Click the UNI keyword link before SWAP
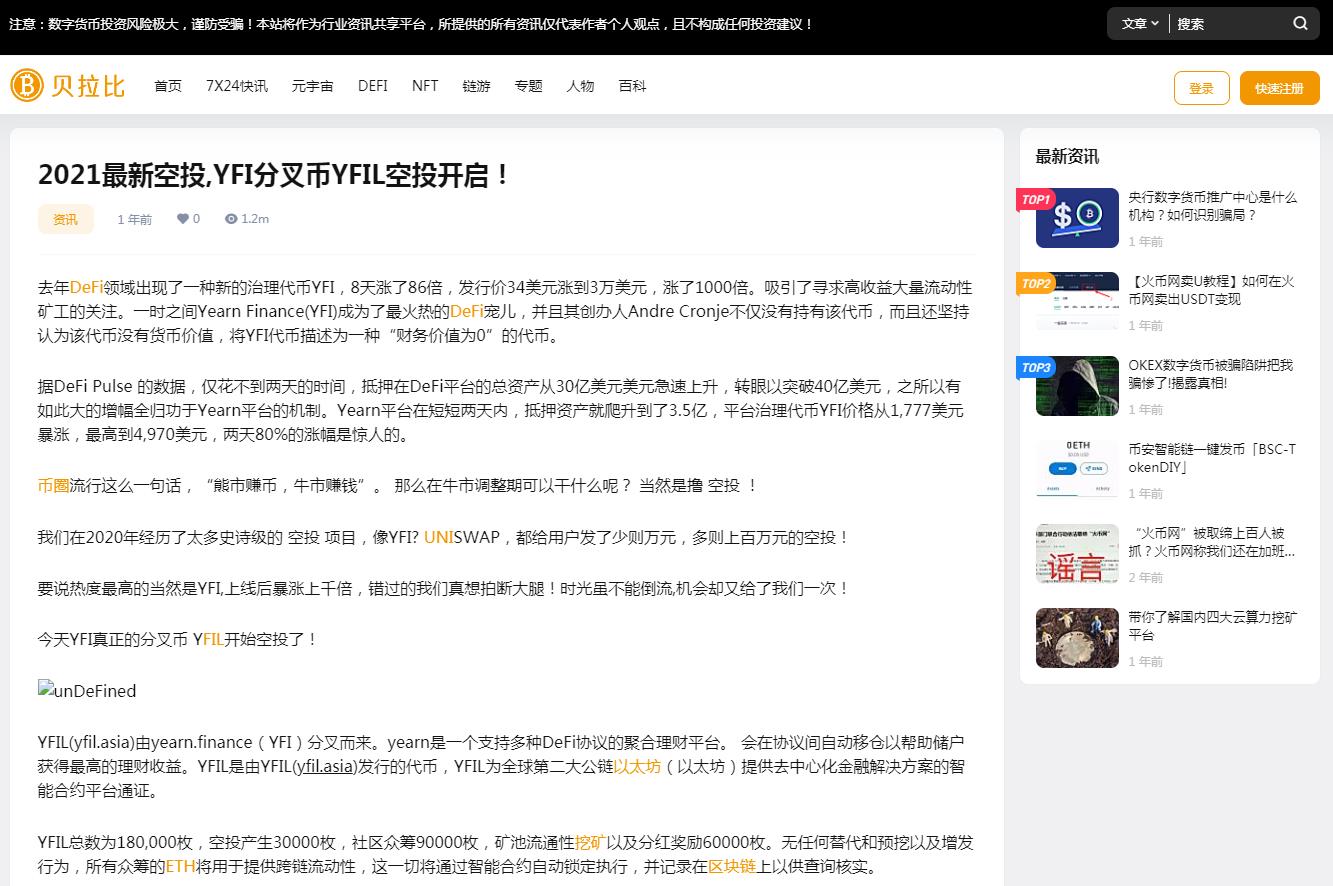The image size is (1333, 886). [438, 537]
